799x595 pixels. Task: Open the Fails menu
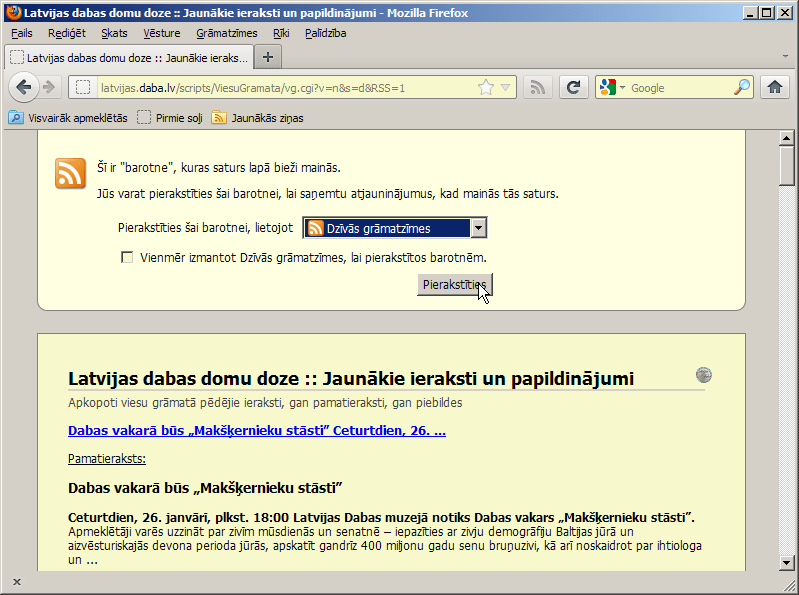tap(22, 33)
